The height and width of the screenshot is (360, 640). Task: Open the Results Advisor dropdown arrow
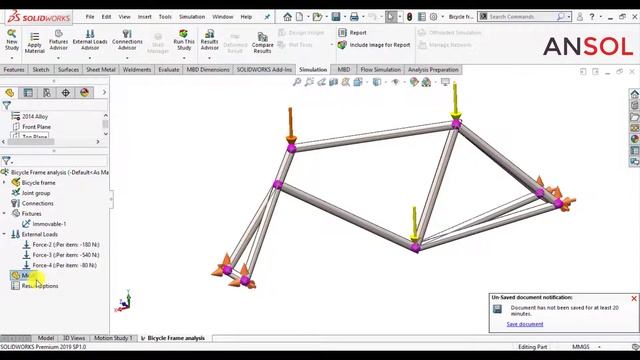pos(209,58)
